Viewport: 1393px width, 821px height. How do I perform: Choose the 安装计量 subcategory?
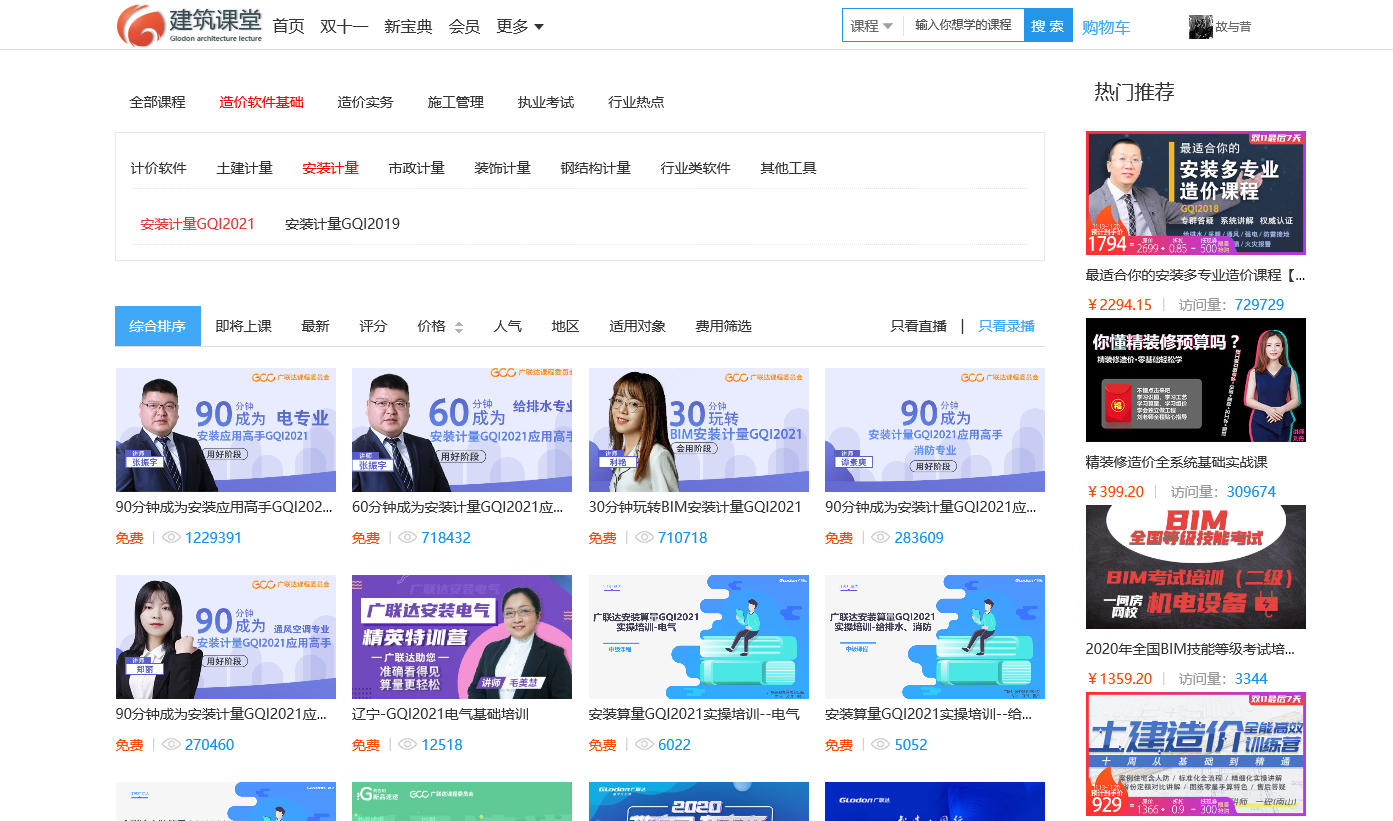(330, 168)
